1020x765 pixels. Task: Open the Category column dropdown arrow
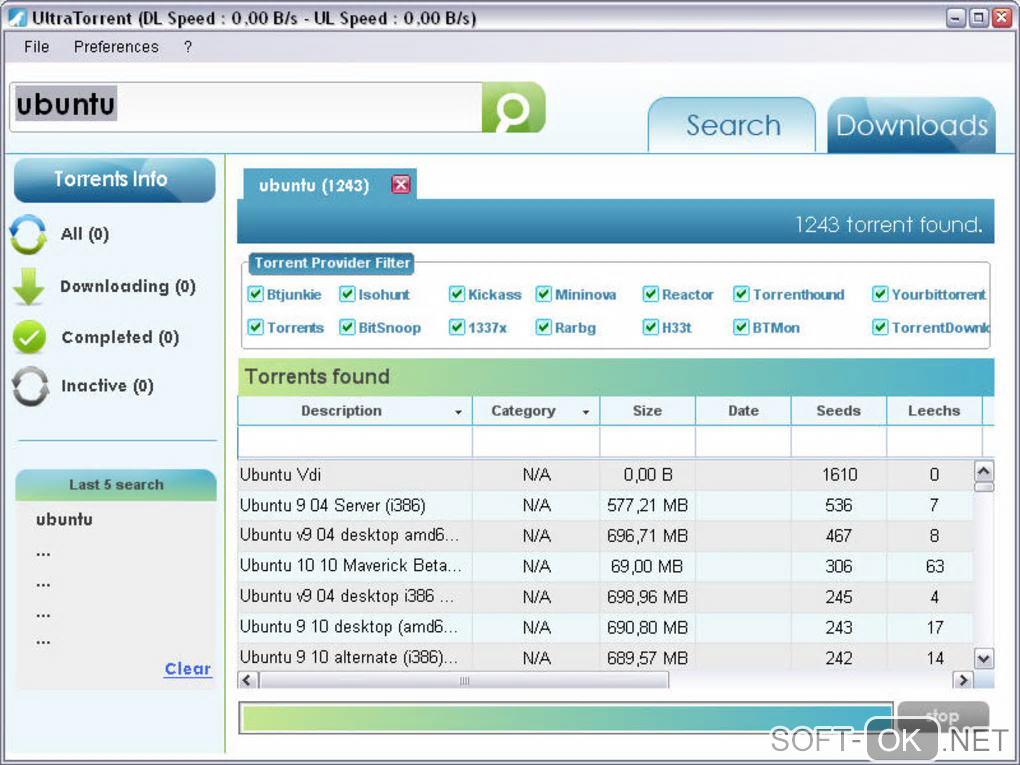pos(586,412)
